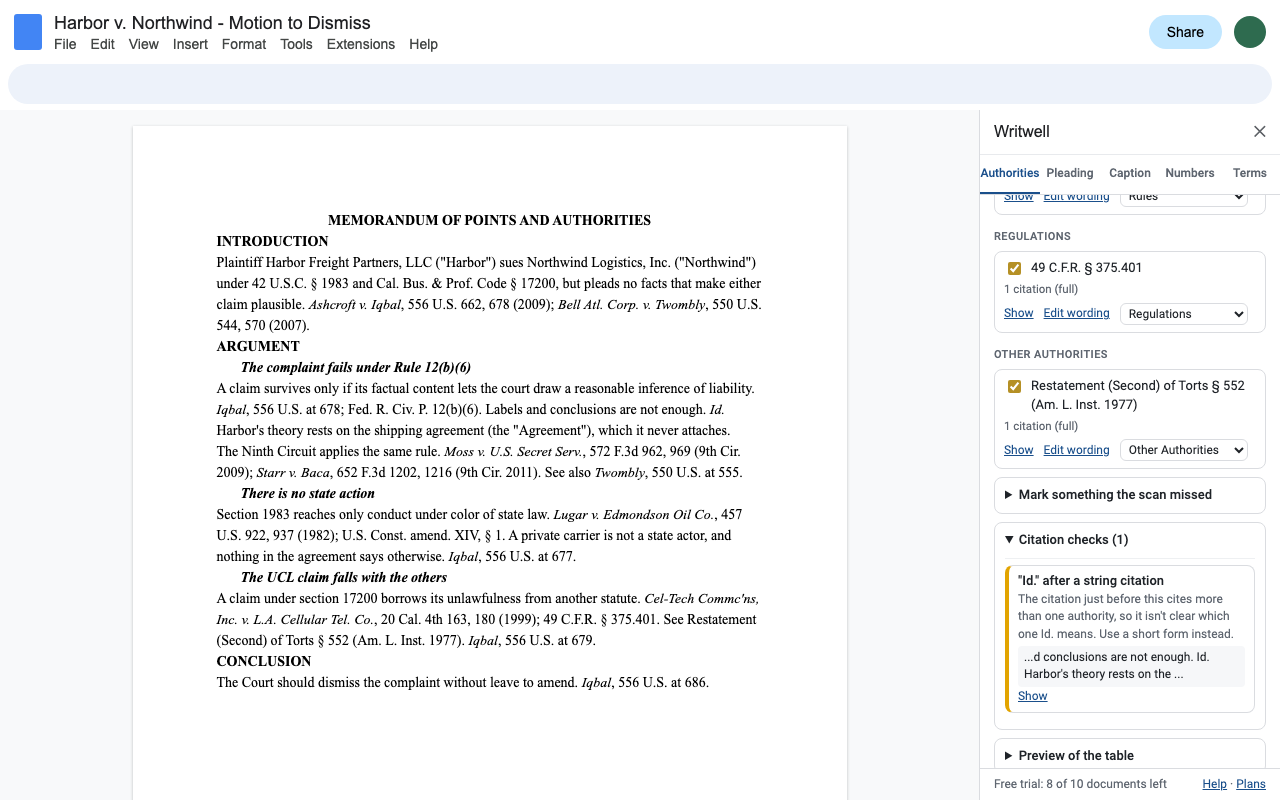Open the Plans link in footer
This screenshot has height=800, width=1280.
click(x=1251, y=784)
